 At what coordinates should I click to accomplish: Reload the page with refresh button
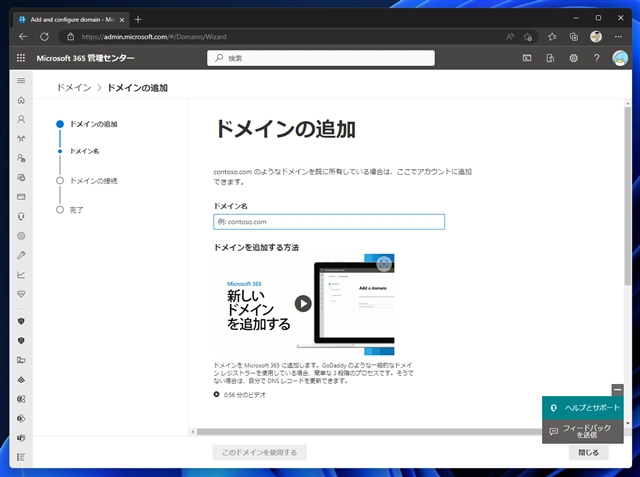[x=44, y=37]
